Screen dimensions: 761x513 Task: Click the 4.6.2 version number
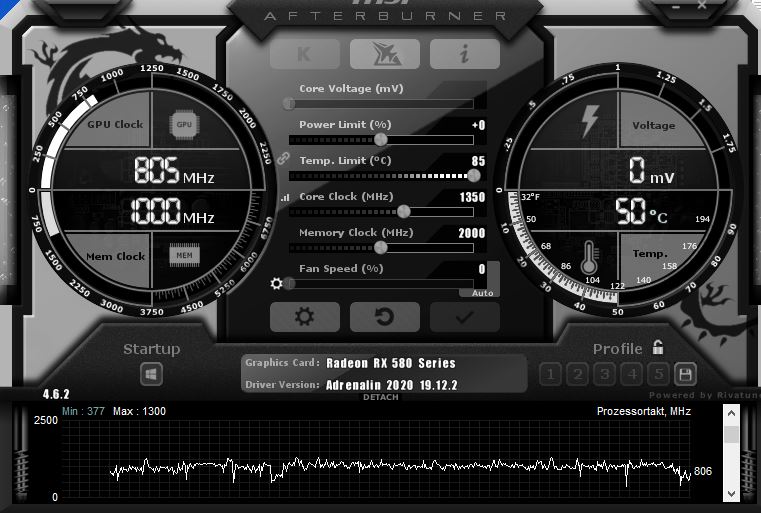click(x=56, y=394)
